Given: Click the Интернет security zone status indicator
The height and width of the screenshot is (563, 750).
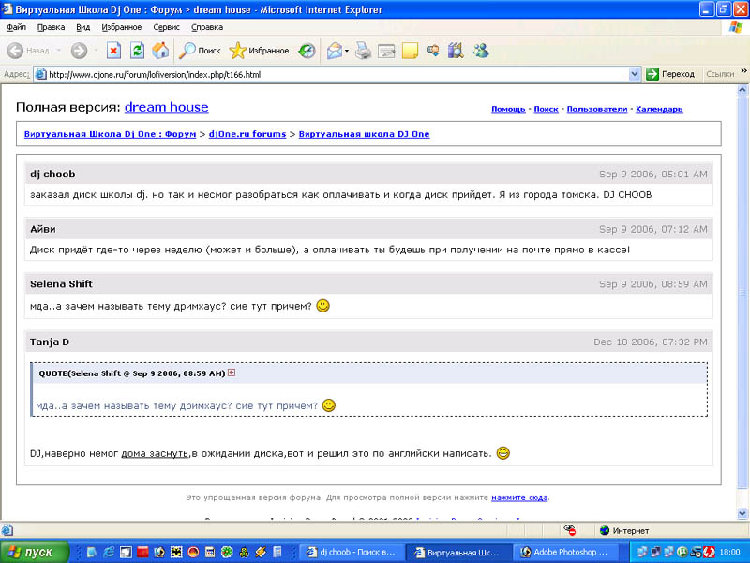Looking at the screenshot, I should coord(624,530).
